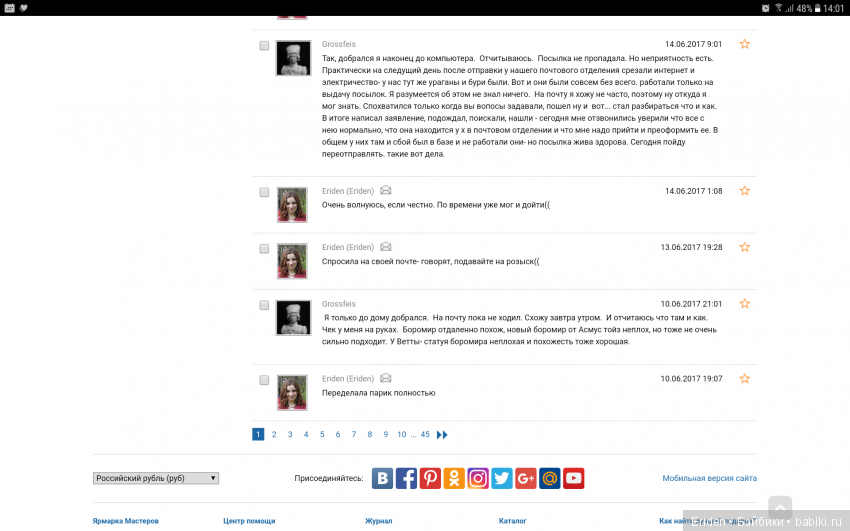
Task: Click the Pinterest social icon
Action: click(x=430, y=478)
